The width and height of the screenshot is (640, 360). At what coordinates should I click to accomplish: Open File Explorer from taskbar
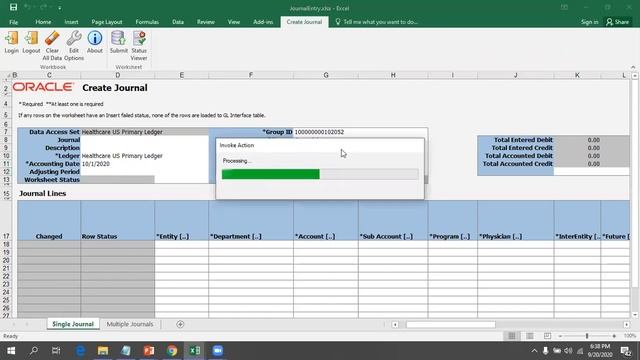[103, 351]
